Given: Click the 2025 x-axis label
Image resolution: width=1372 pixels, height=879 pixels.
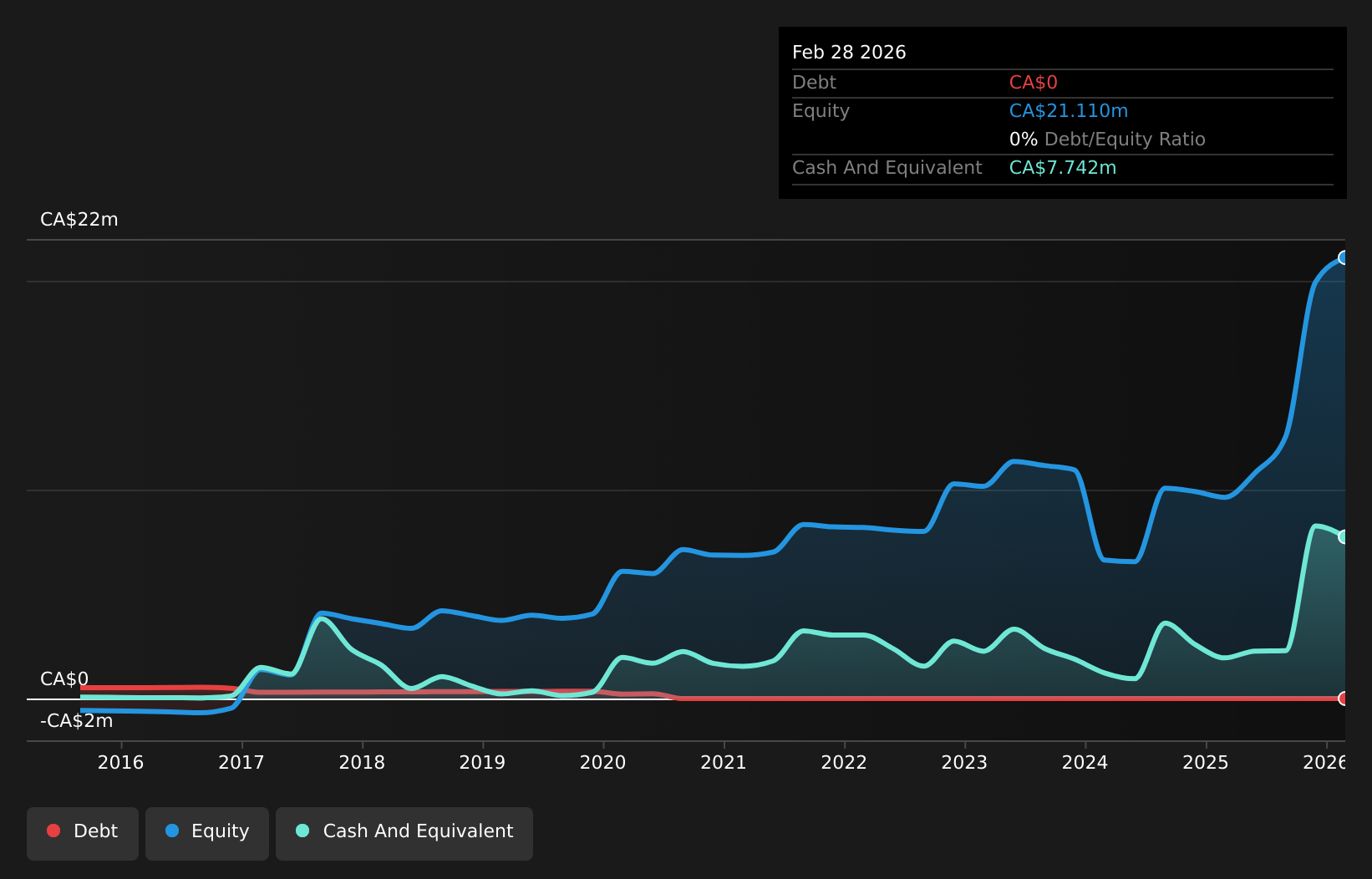Looking at the screenshot, I should [x=1206, y=762].
